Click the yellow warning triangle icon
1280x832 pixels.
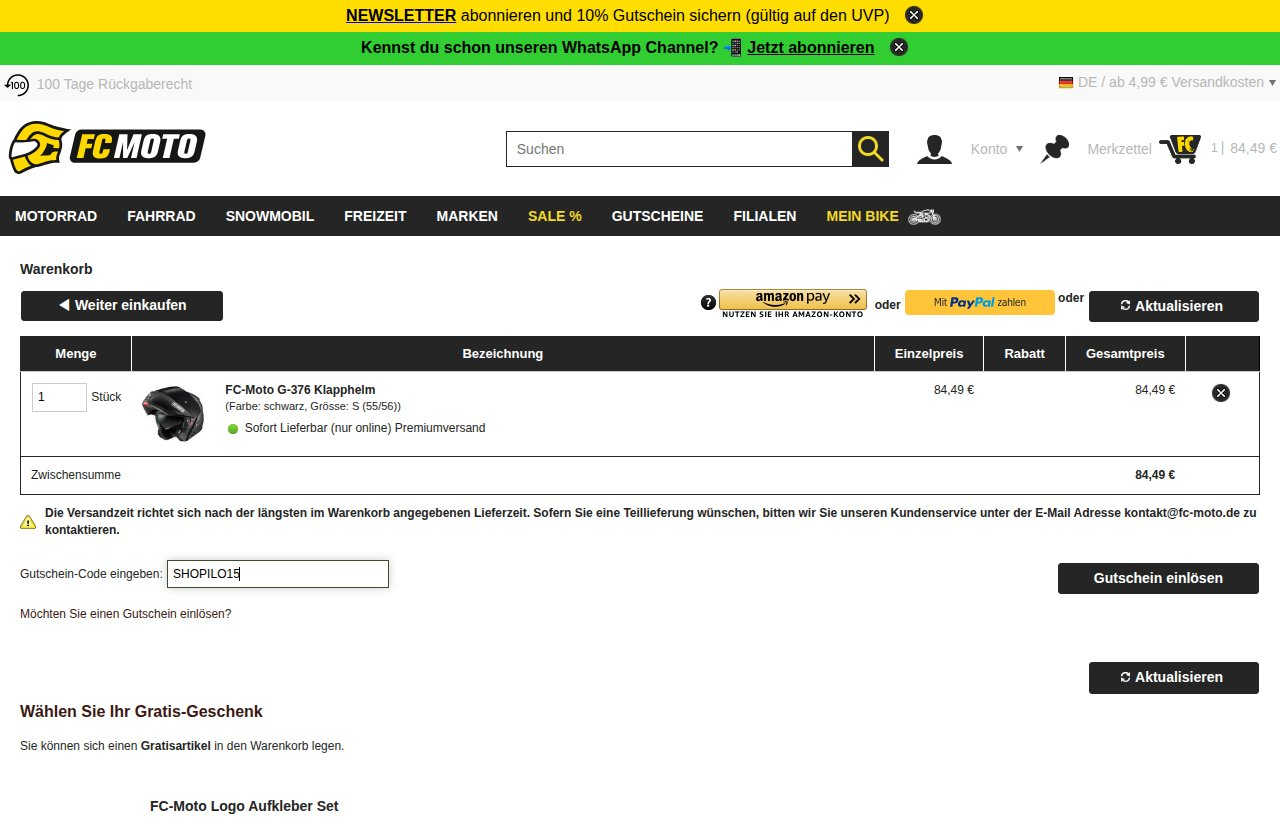tap(28, 521)
